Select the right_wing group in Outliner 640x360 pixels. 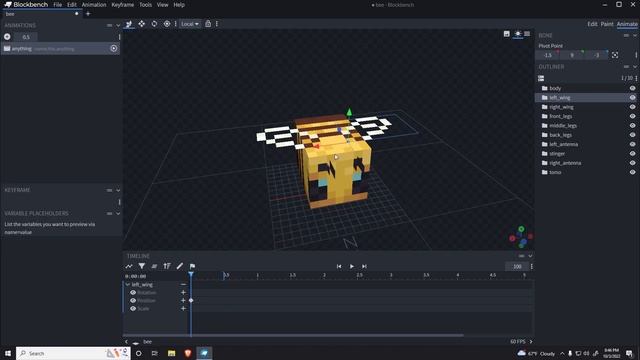[x=587, y=107]
